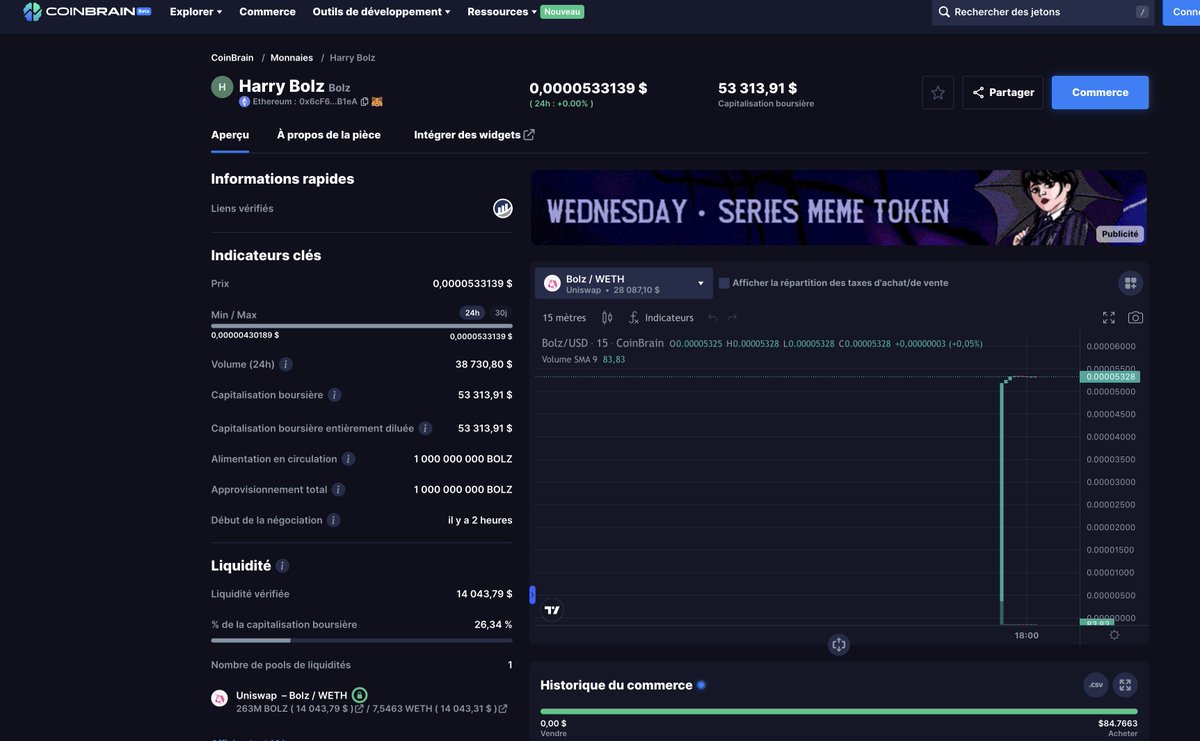Open chart axis settings gear

pos(1114,635)
